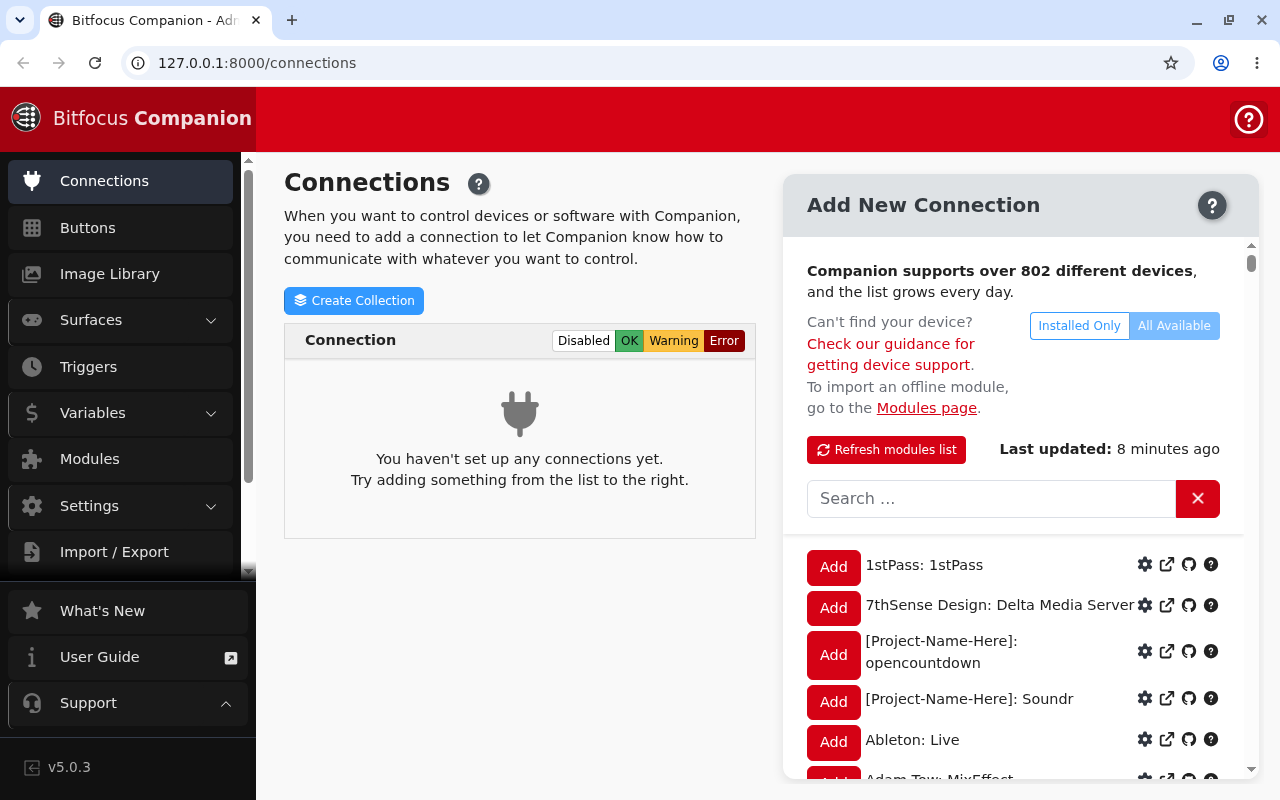Follow the guidance for getting device support link

pos(890,355)
